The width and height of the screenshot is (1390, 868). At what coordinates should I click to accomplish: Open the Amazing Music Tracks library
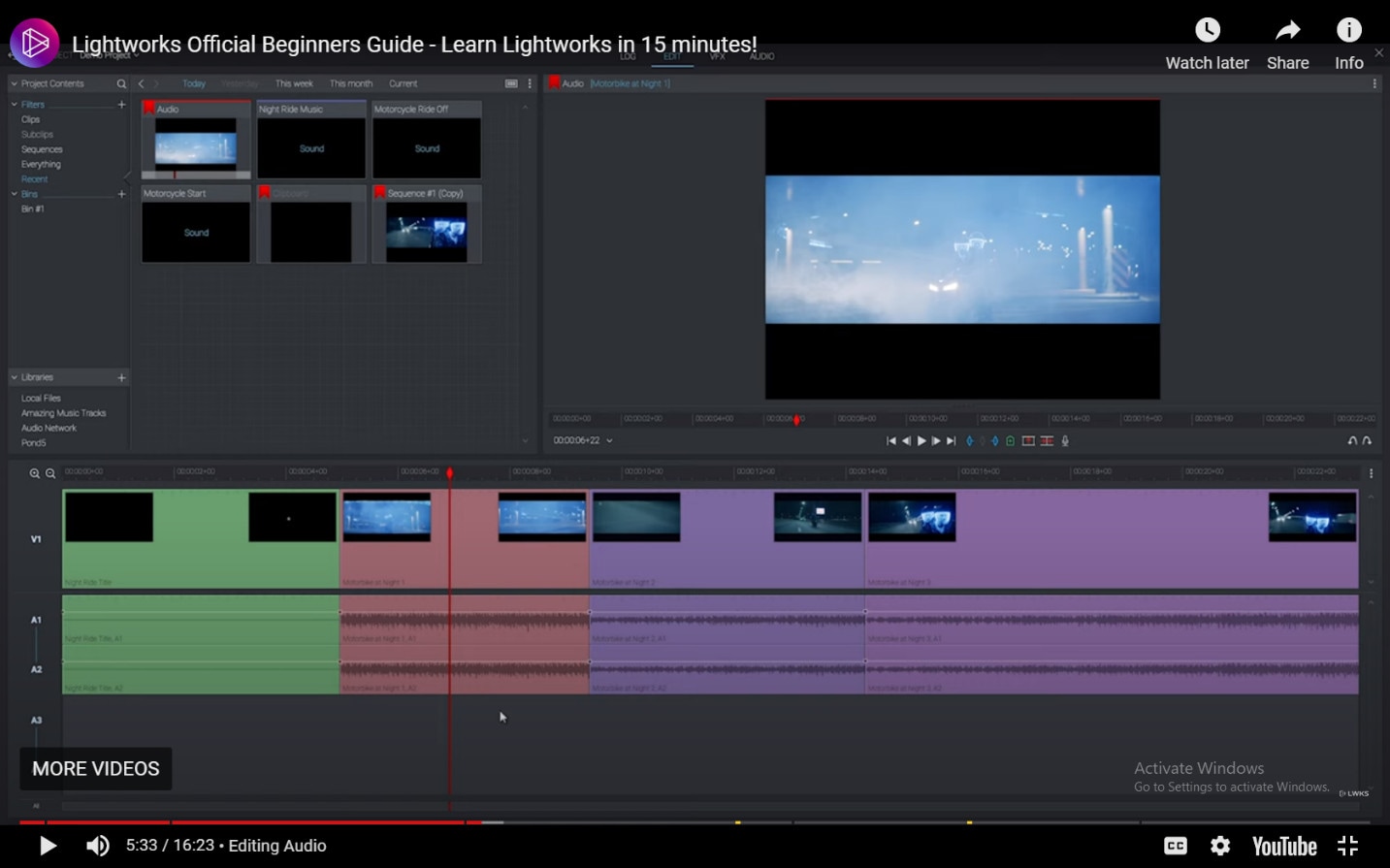tap(64, 413)
